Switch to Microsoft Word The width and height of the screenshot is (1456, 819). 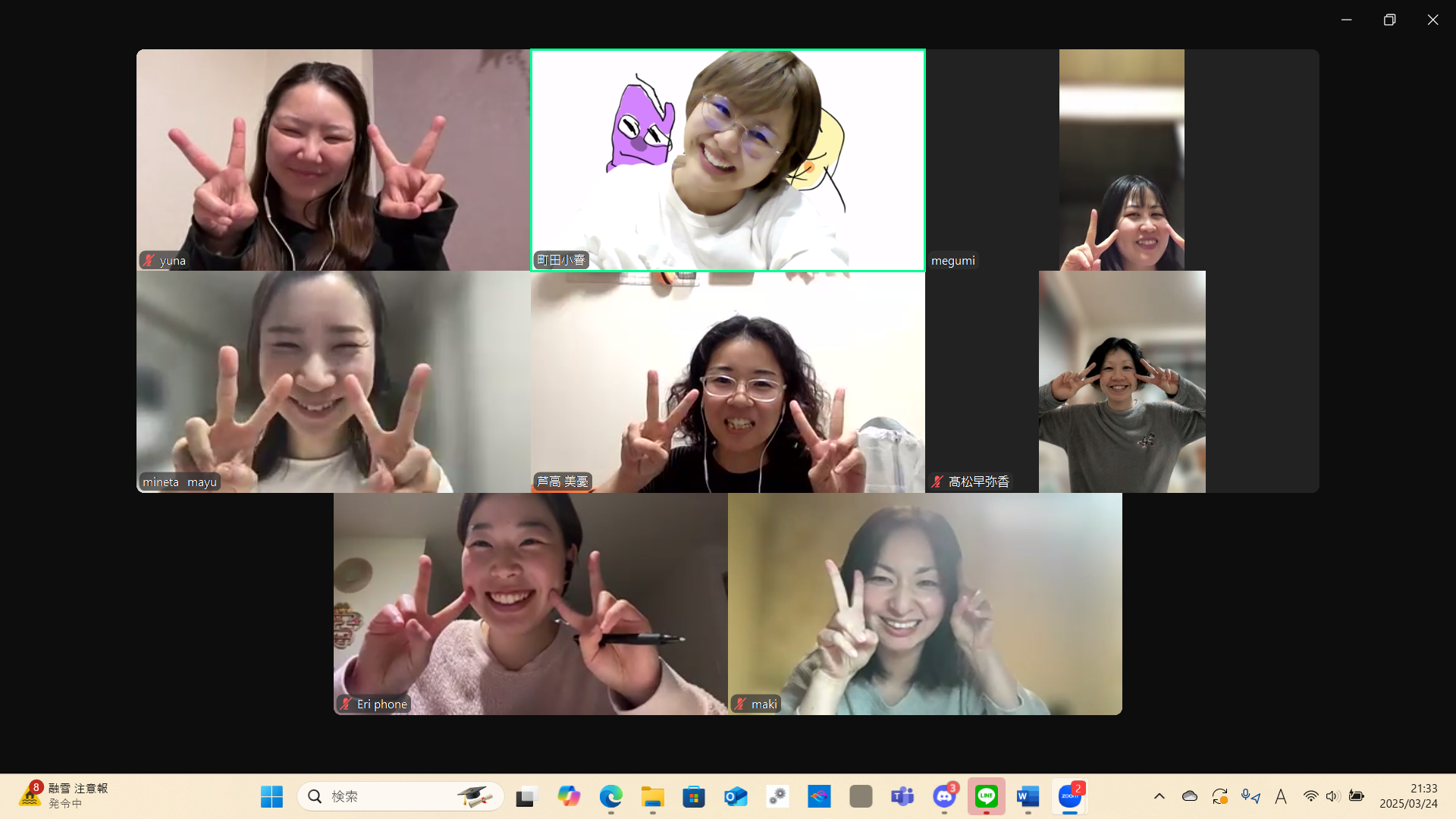pyautogui.click(x=1028, y=796)
